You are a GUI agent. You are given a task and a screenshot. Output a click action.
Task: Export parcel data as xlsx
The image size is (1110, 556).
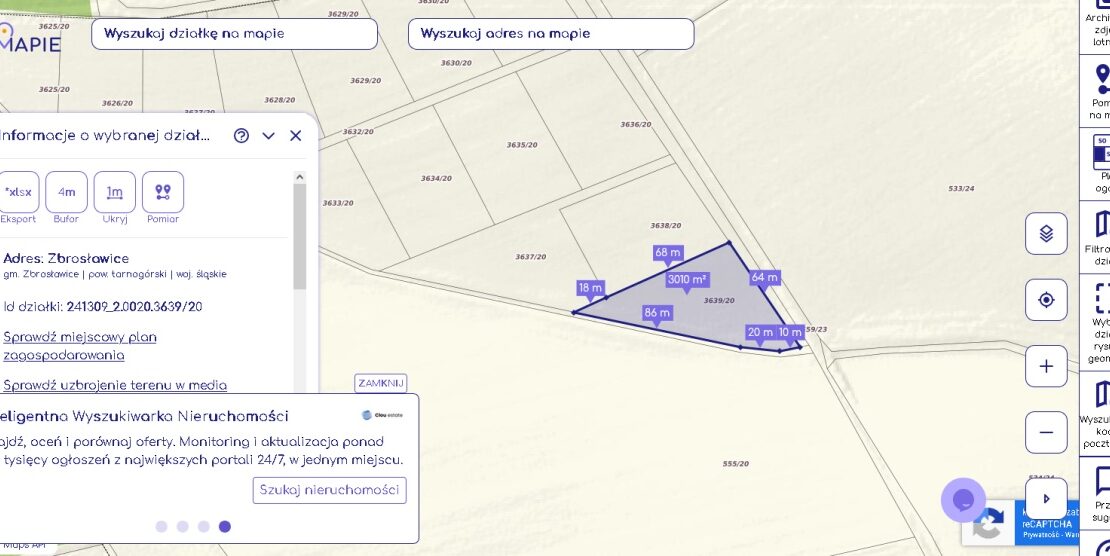point(18,192)
